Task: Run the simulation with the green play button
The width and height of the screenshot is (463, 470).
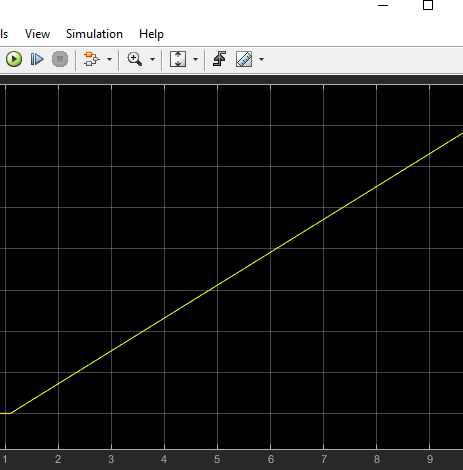Action: point(14,59)
